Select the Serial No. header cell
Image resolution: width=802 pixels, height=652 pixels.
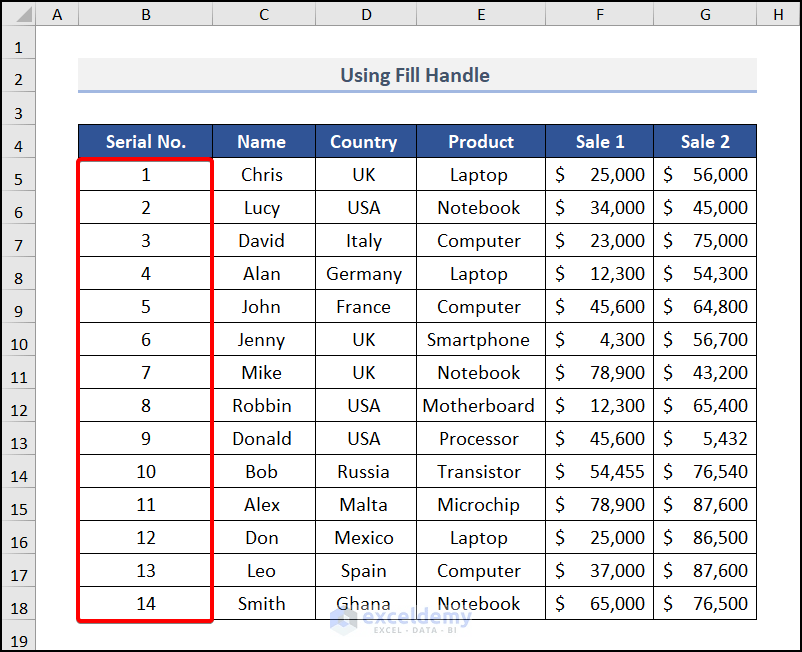pos(145,142)
